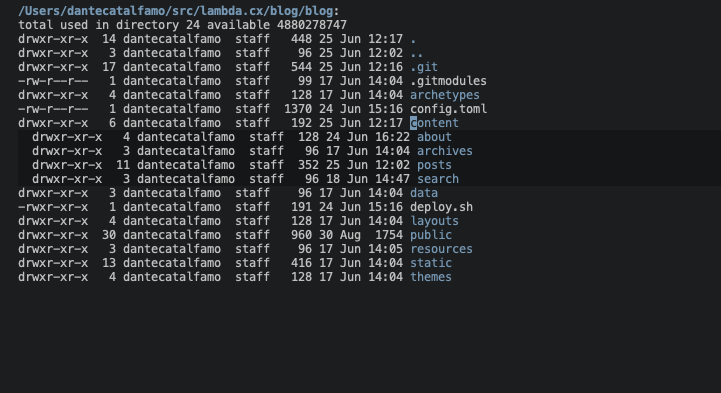Go to parent directory entry '..'

[417, 53]
